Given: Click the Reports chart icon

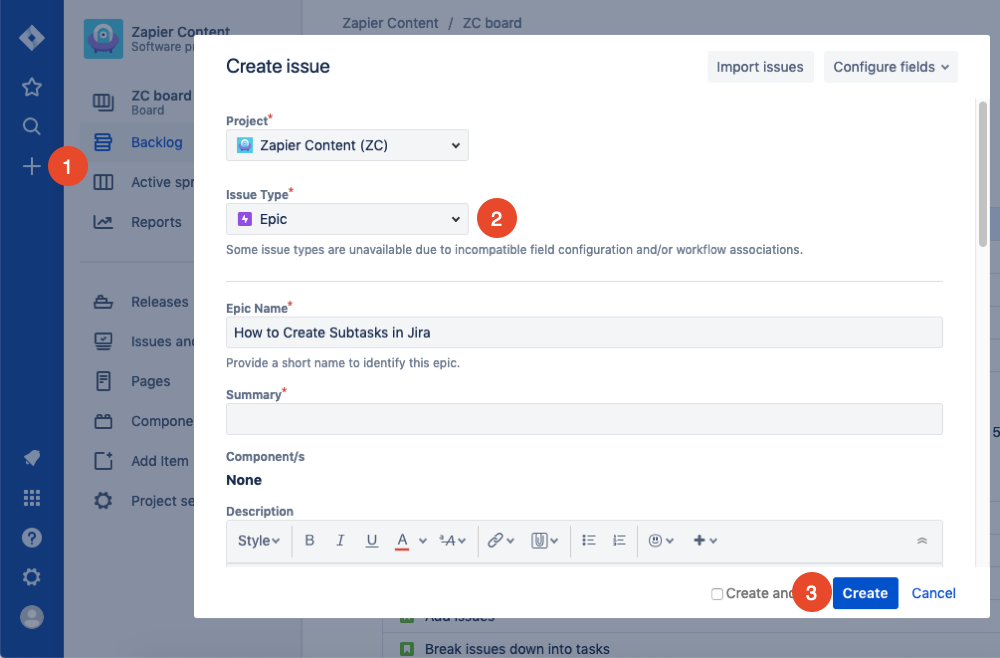Looking at the screenshot, I should point(103,222).
